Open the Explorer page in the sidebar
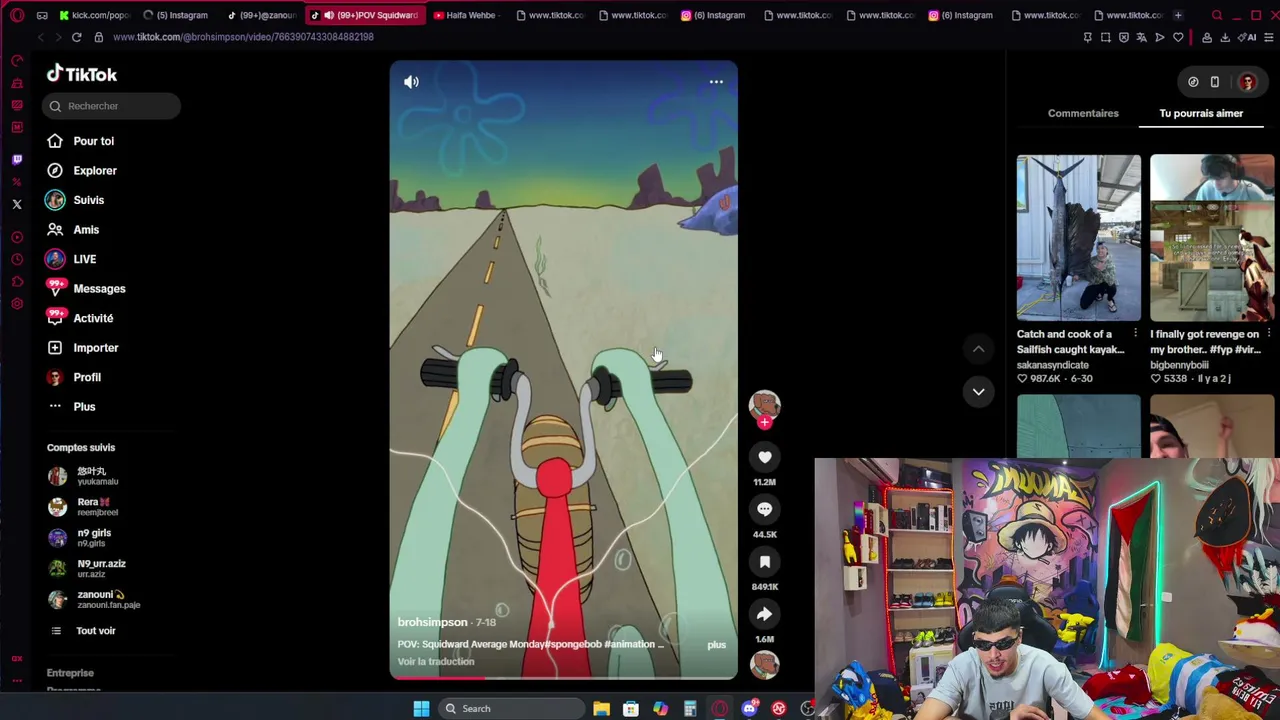1280x720 pixels. [x=81, y=171]
